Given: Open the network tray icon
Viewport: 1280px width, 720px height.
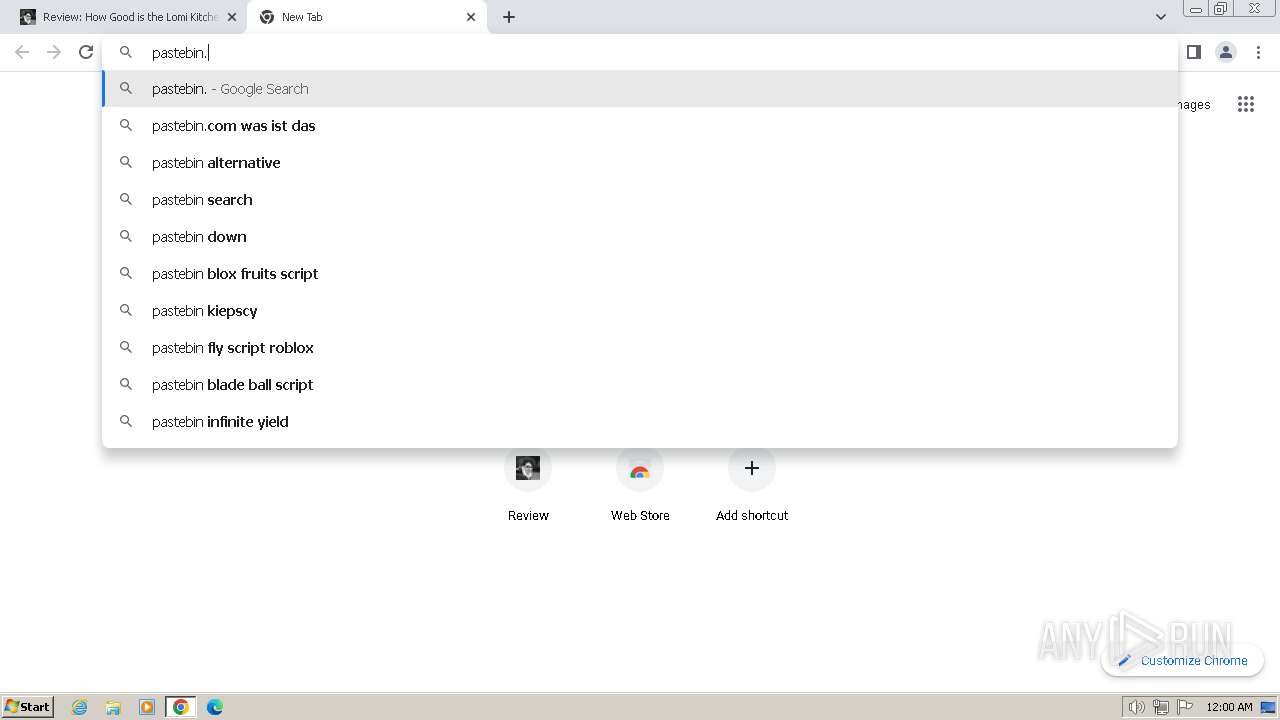Looking at the screenshot, I should 1161,707.
